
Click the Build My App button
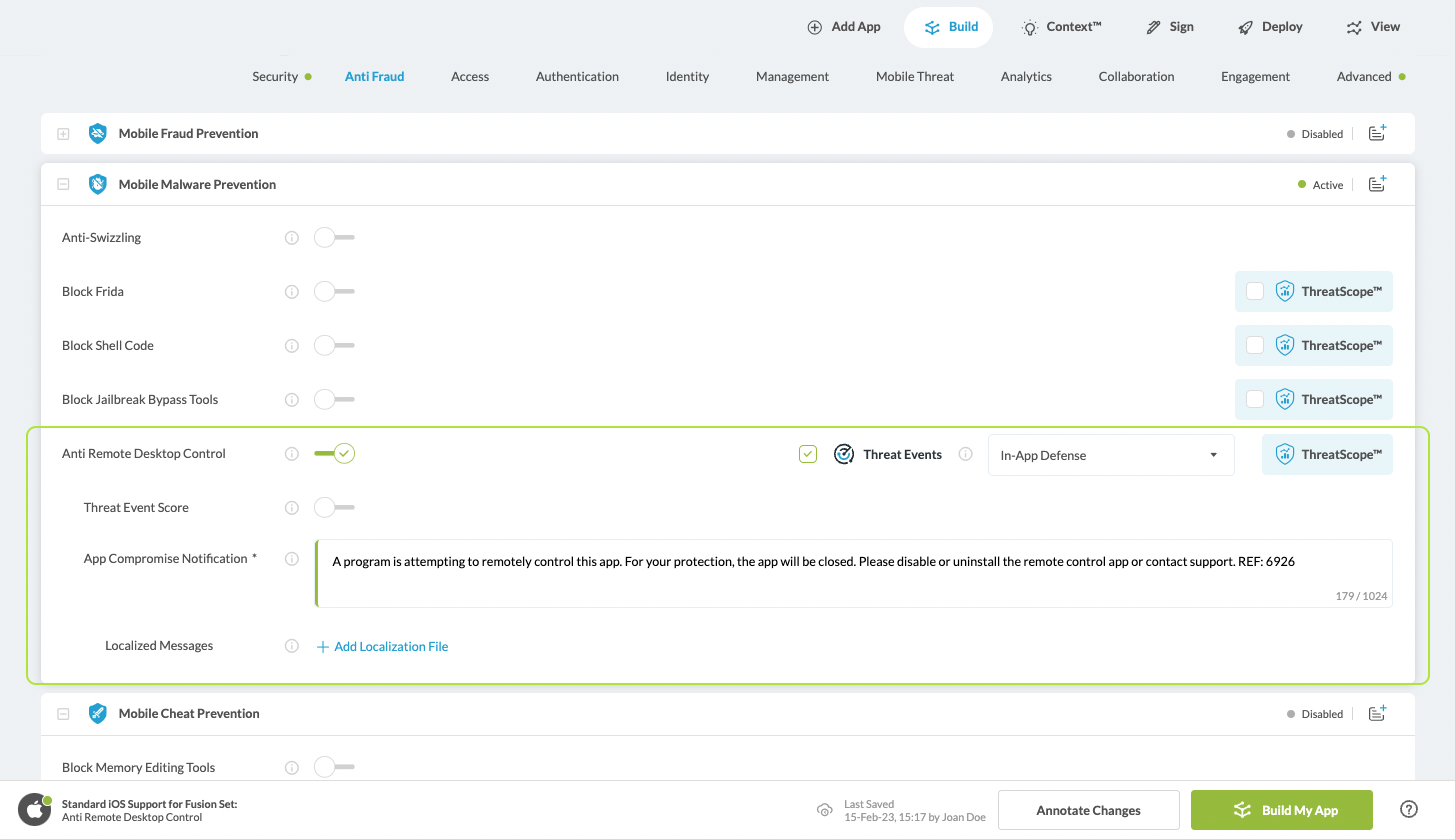[1281, 810]
